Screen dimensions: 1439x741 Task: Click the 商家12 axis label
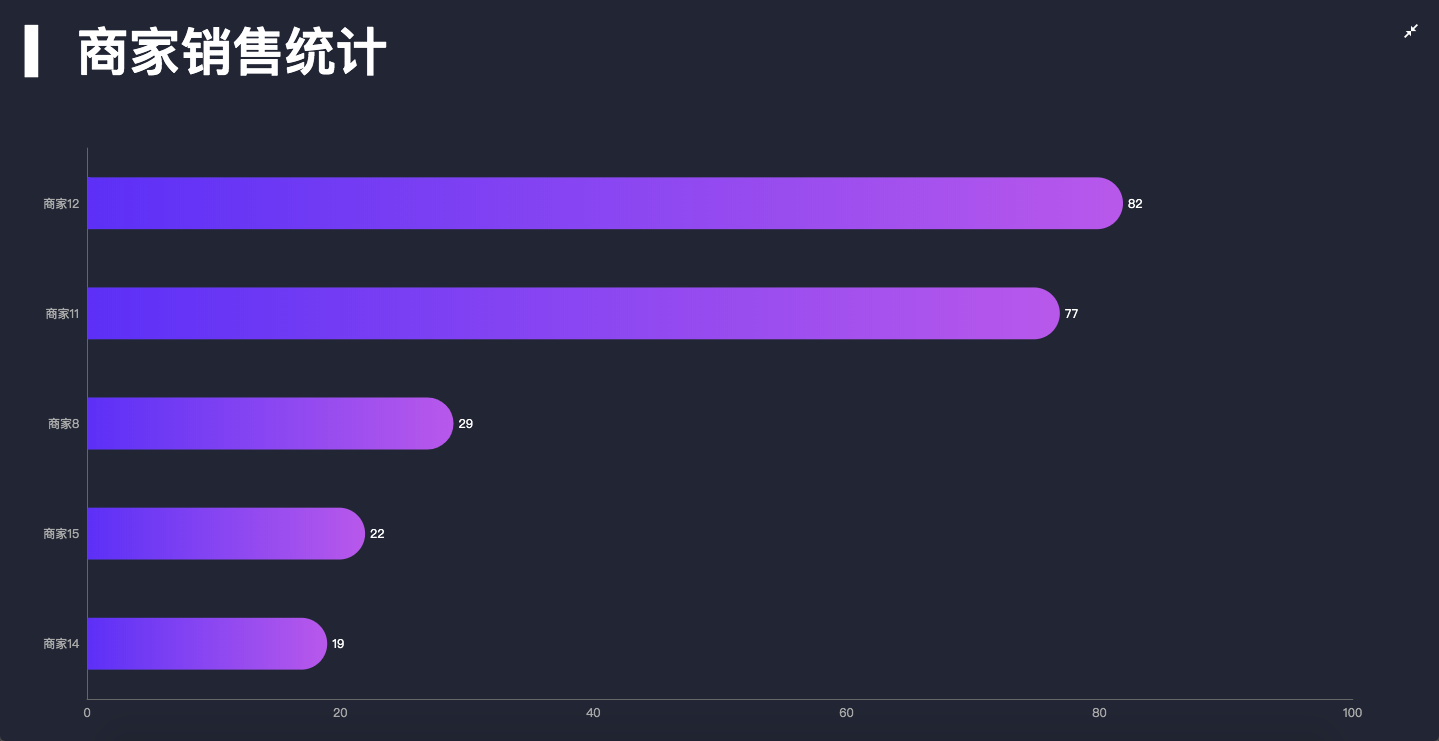pos(61,204)
